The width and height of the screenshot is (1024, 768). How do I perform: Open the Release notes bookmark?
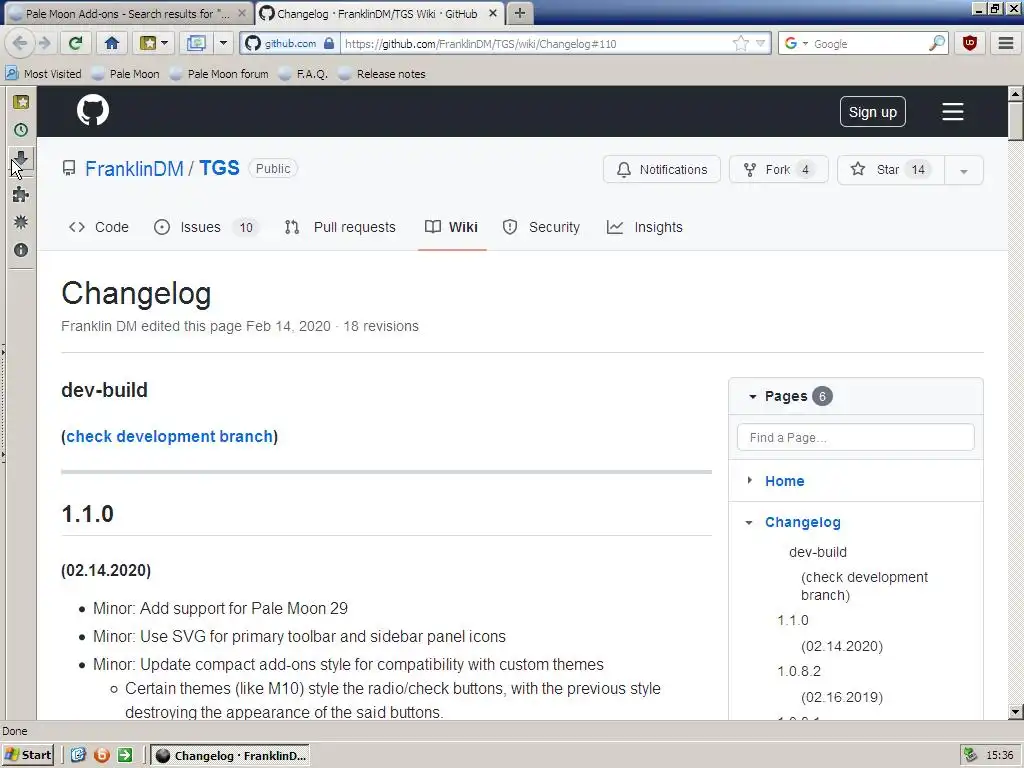click(x=383, y=74)
